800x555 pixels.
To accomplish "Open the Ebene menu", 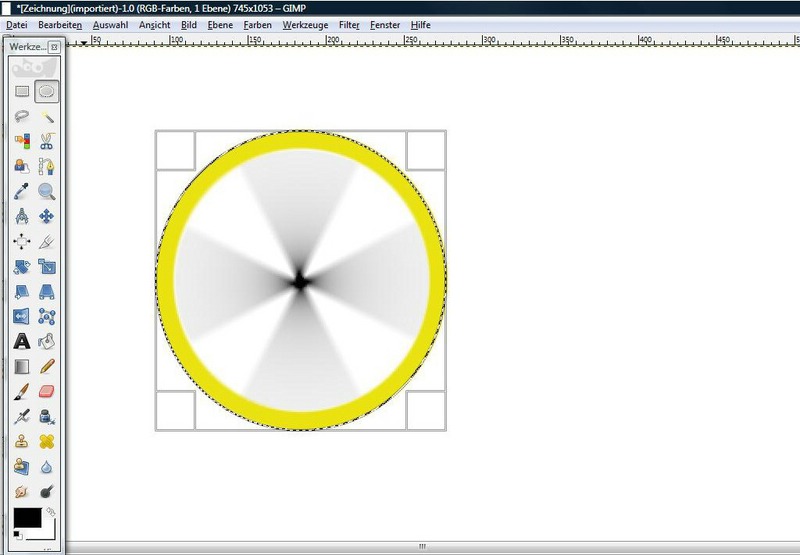I will [x=218, y=24].
